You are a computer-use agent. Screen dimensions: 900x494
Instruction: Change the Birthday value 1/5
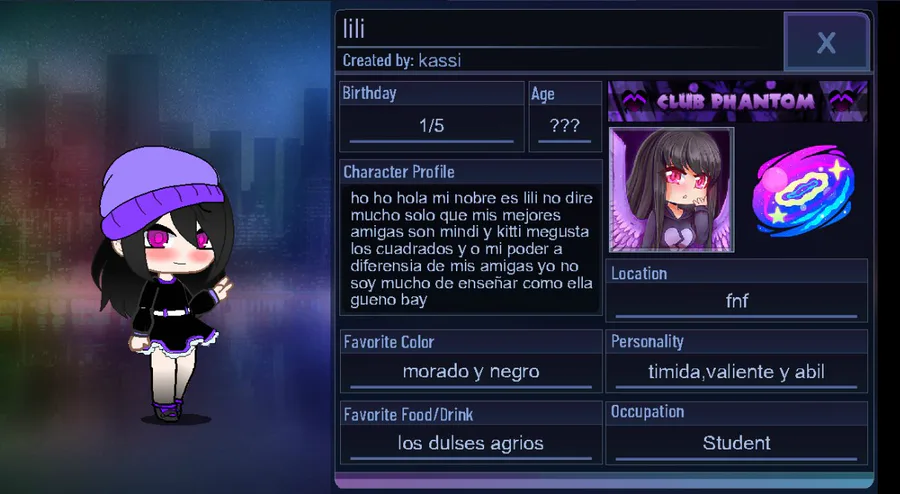(x=432, y=127)
